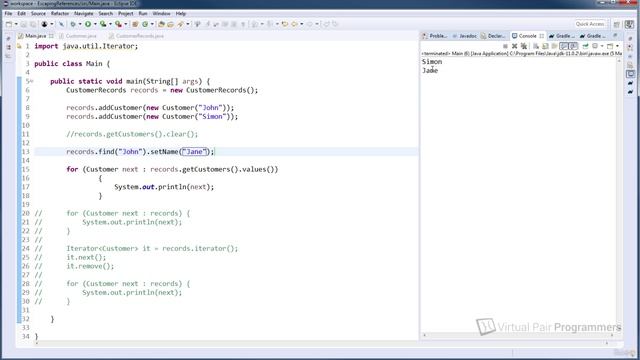The width and height of the screenshot is (640, 360).
Task: Click the console scroll up arrow
Action: pos(619,61)
